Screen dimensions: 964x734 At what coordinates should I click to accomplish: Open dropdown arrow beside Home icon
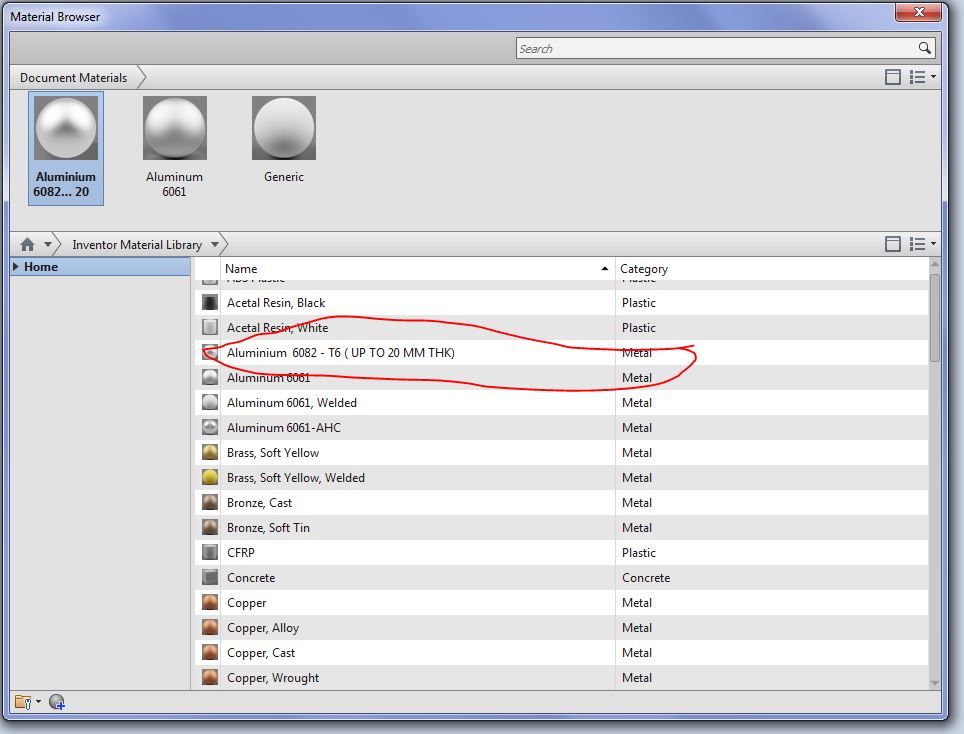coord(47,245)
